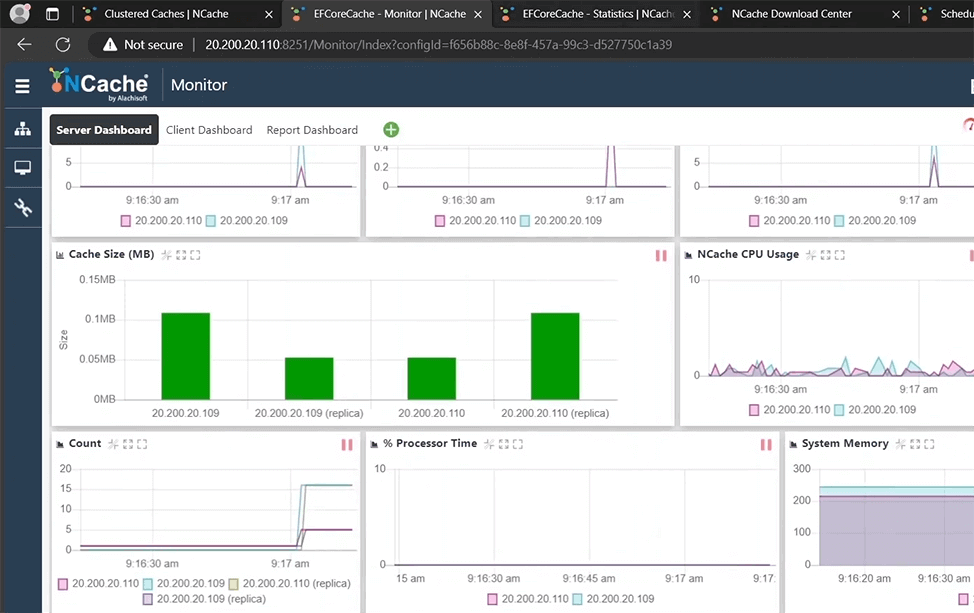Open the browser profile avatar
974x613 pixels.
20,13
